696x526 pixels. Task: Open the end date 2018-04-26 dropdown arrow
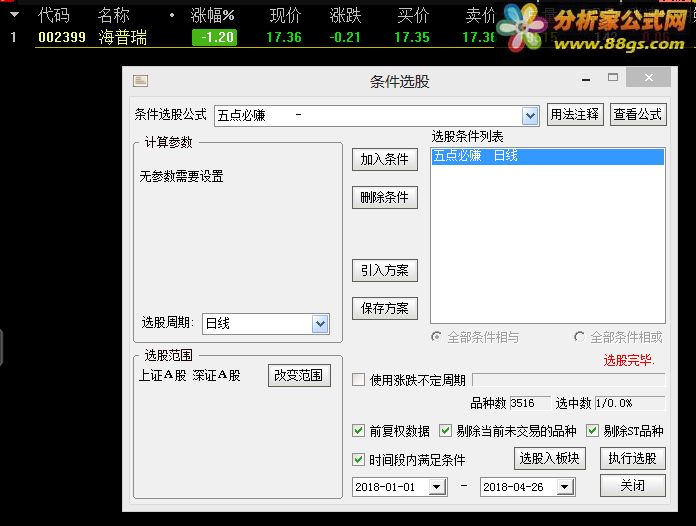[x=565, y=487]
